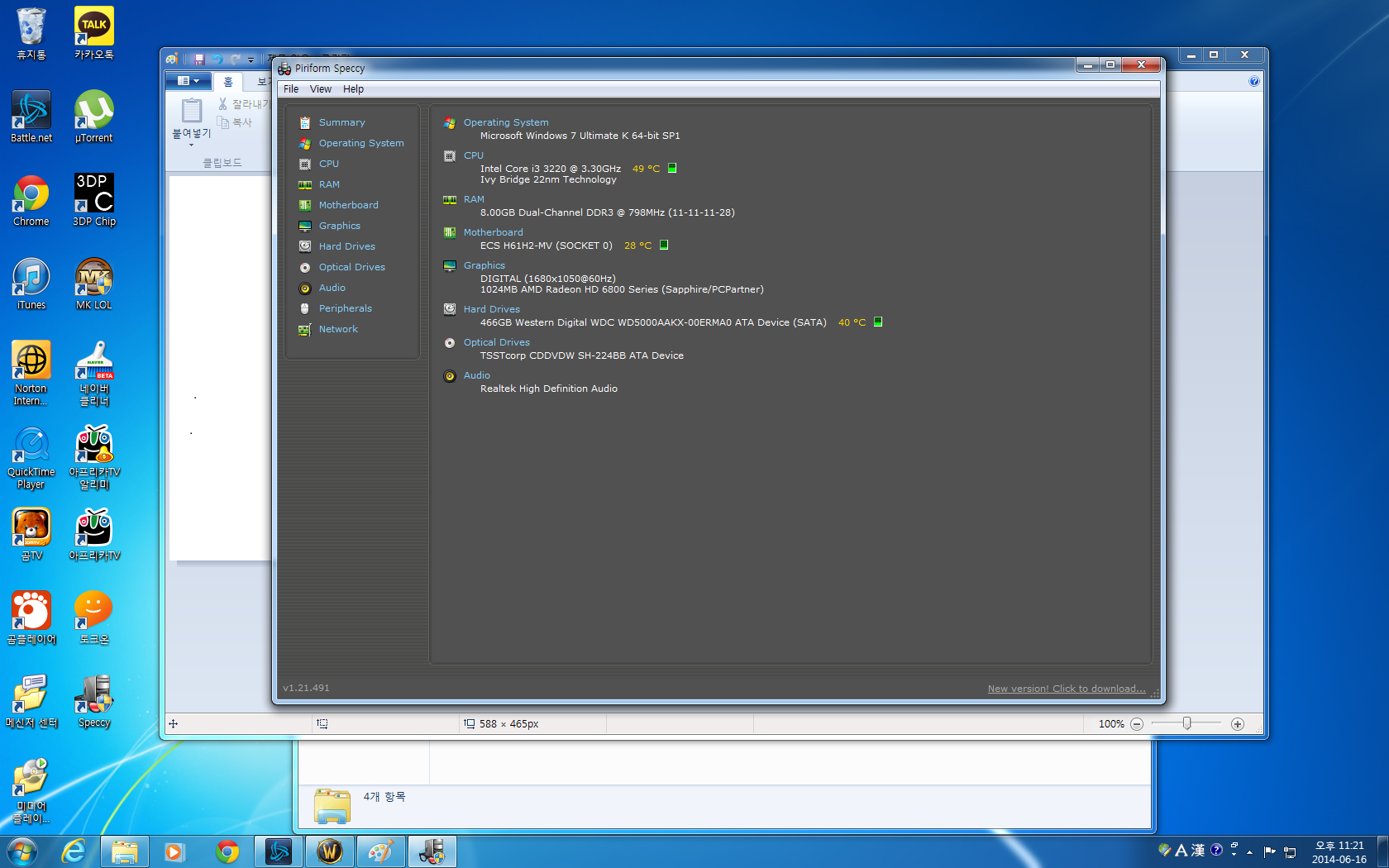This screenshot has height=868, width=1389.
Task: Select Graphics in the Speccy sidebar
Action: pos(340,226)
